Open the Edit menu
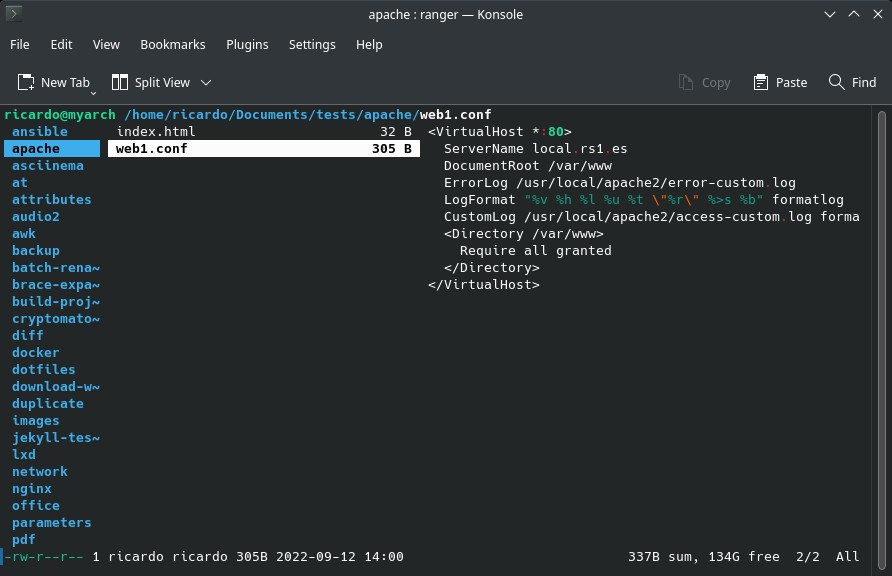This screenshot has height=576, width=892. coord(61,44)
